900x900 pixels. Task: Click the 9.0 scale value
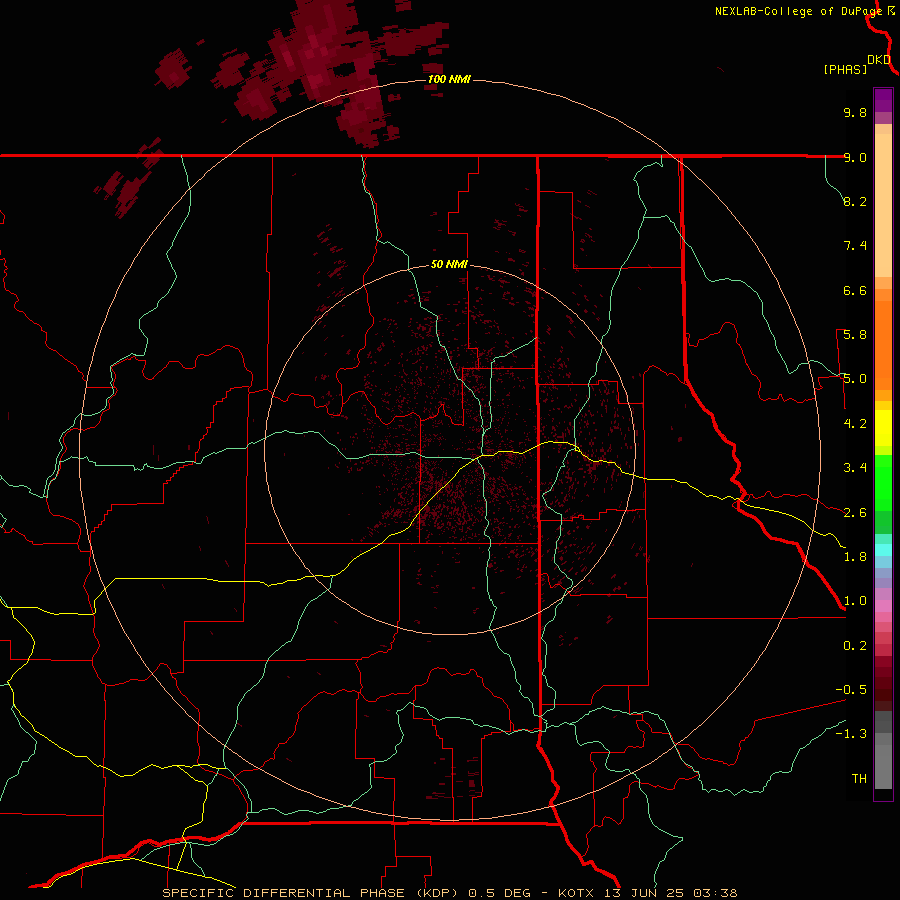pos(855,157)
